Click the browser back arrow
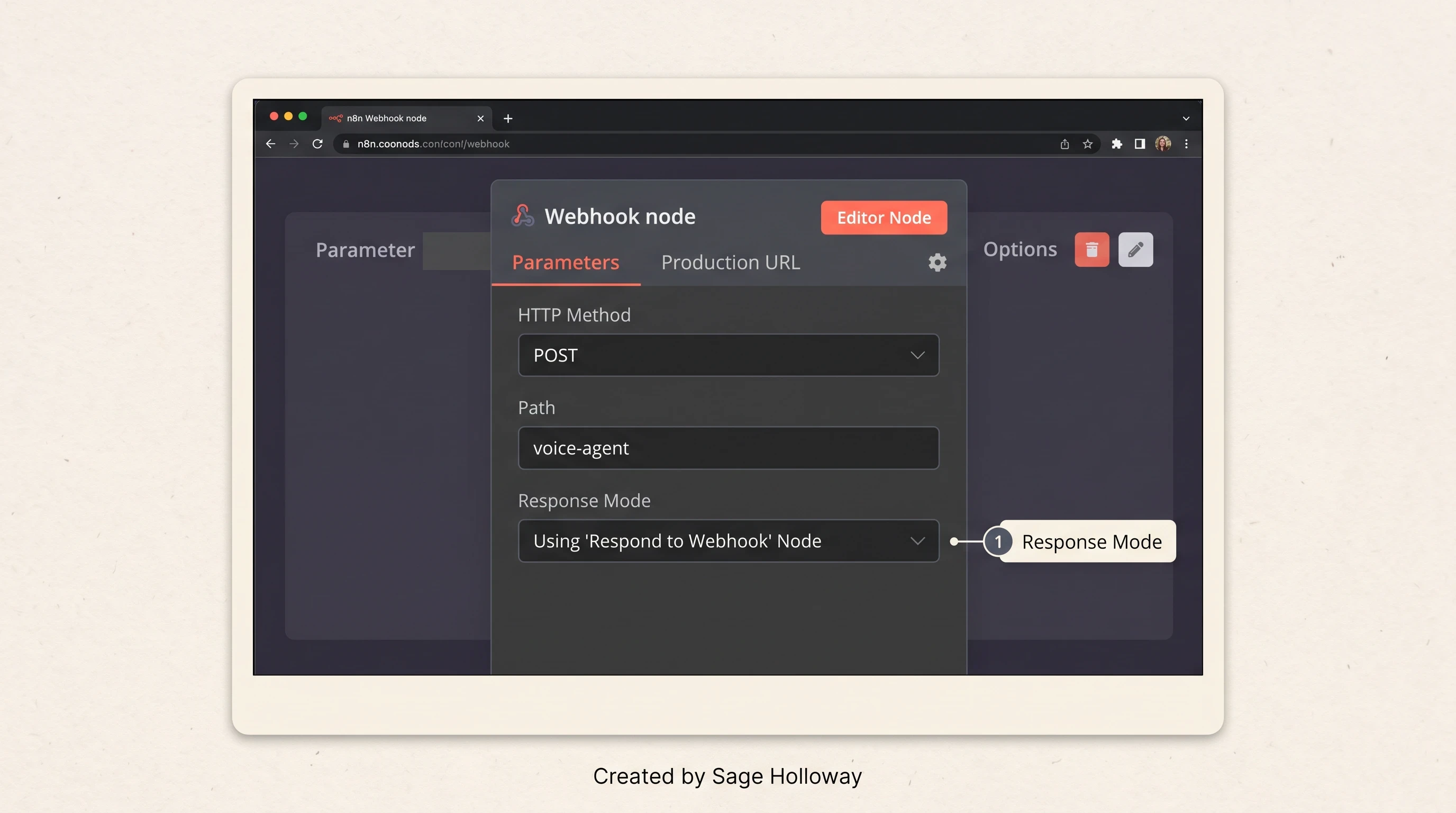Viewport: 1456px width, 813px height. tap(271, 143)
